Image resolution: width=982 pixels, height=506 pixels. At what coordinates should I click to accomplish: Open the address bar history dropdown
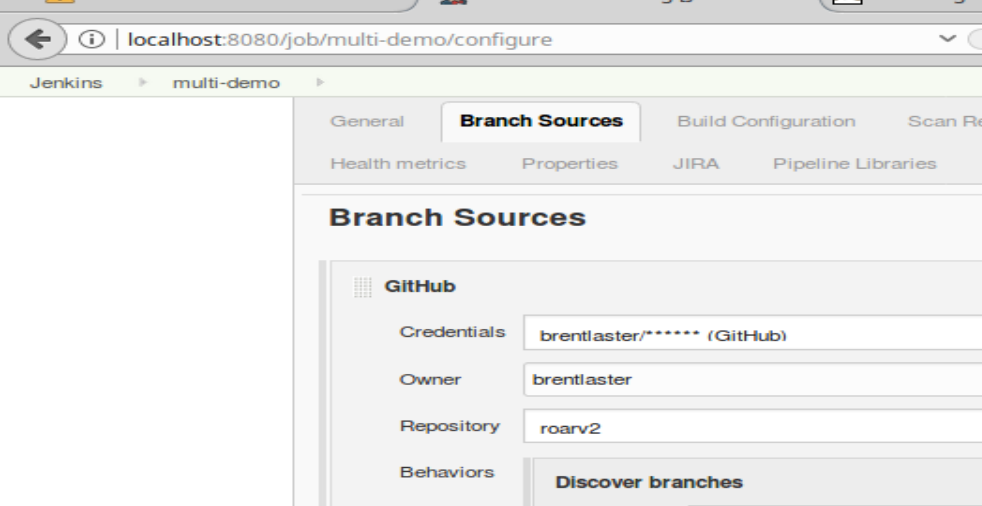click(x=947, y=40)
